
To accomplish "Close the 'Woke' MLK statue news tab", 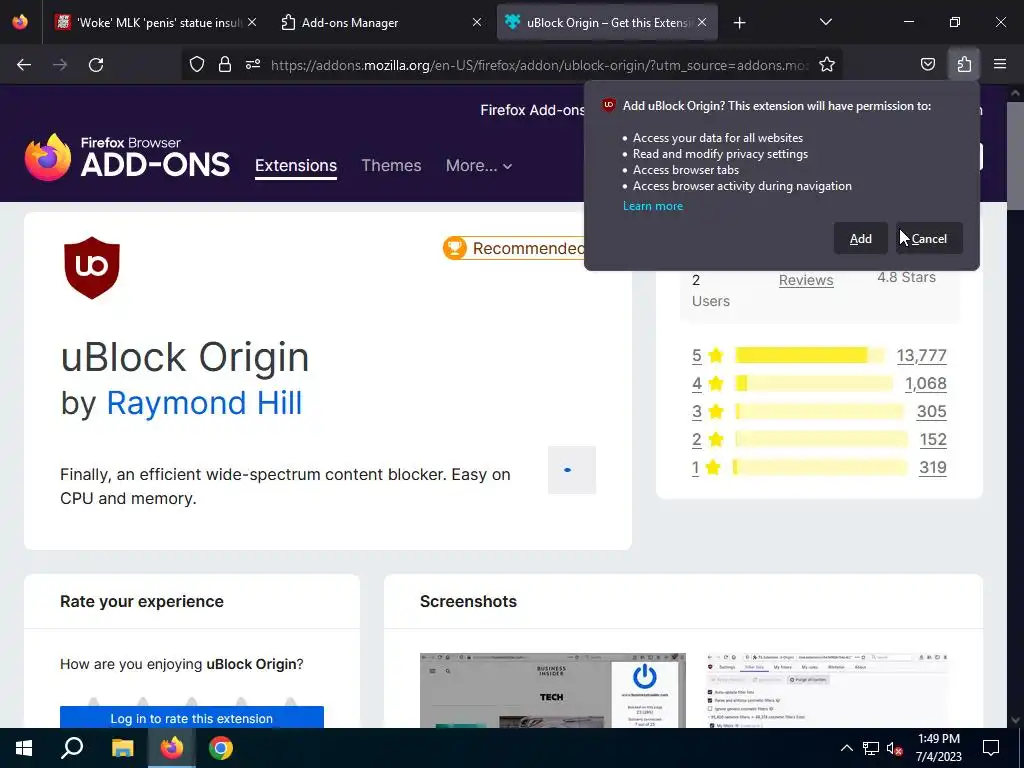I will (x=252, y=23).
